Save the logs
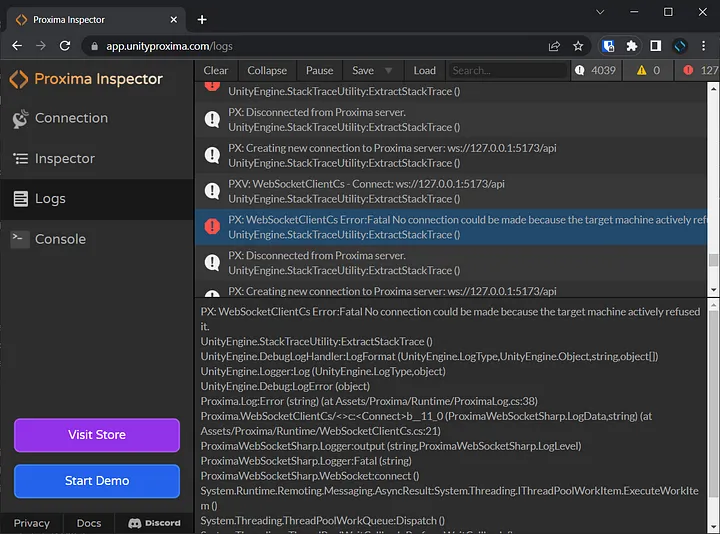The width and height of the screenshot is (720, 534). pyautogui.click(x=363, y=71)
